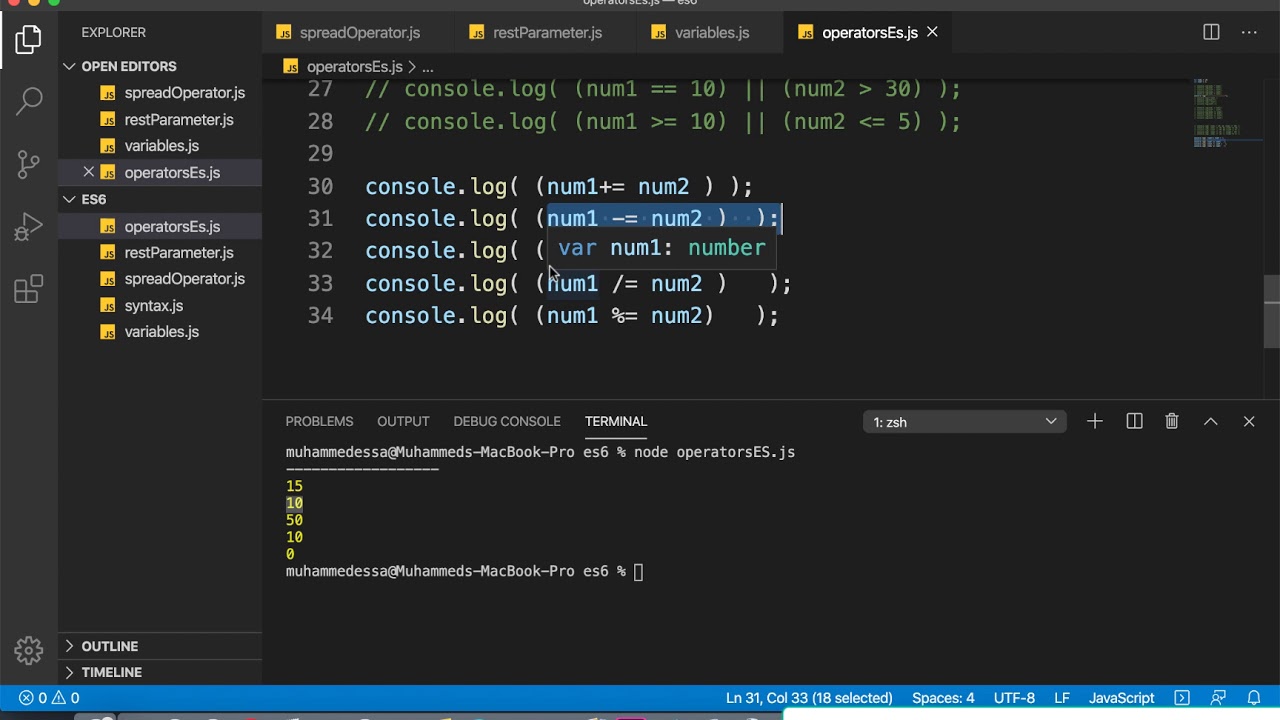Image resolution: width=1280 pixels, height=720 pixels.
Task: Change encoding via UTF-8 status item
Action: coord(1014,698)
